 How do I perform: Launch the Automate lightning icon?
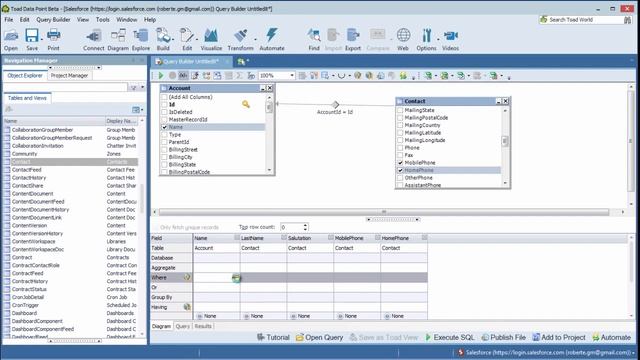272,40
